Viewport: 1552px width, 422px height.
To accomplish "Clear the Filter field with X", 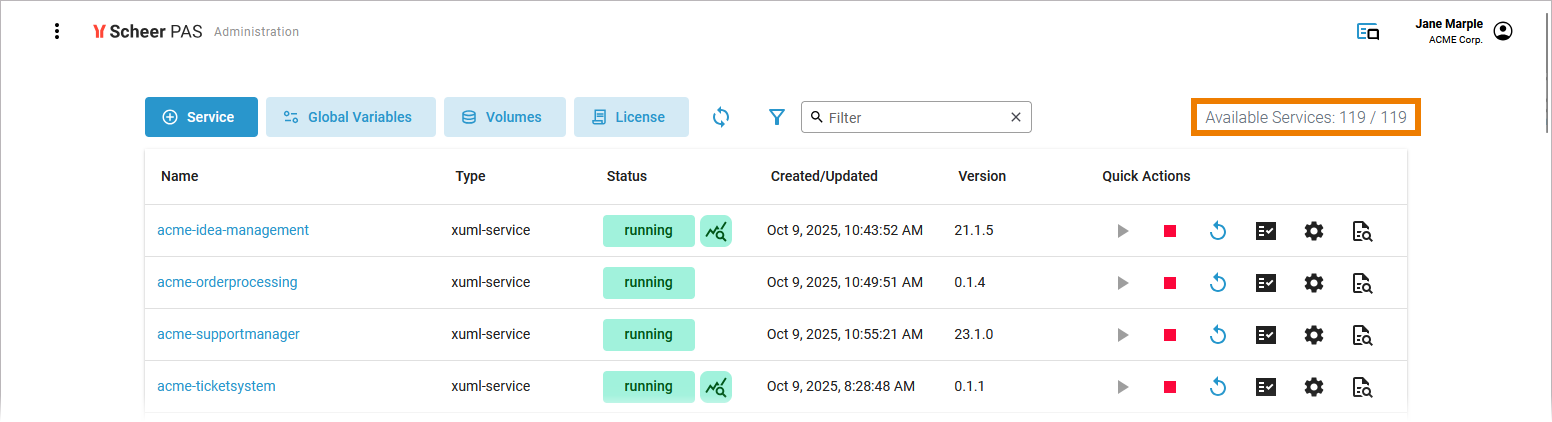I will tap(1016, 117).
